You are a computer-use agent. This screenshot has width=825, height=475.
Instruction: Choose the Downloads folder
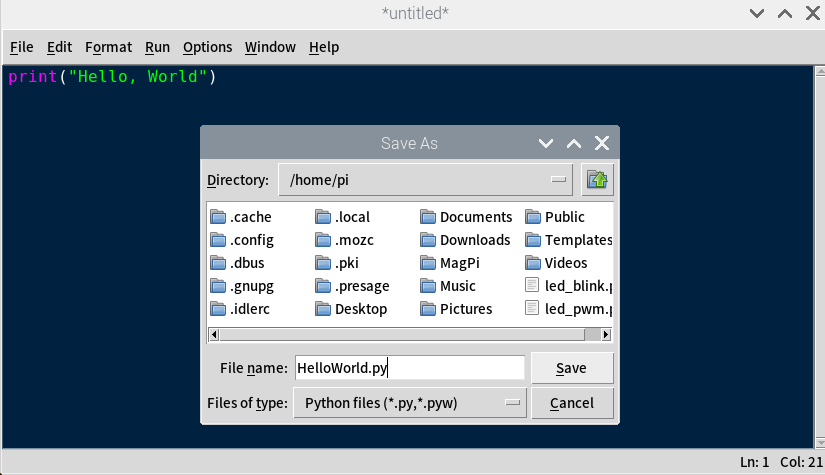coord(465,240)
